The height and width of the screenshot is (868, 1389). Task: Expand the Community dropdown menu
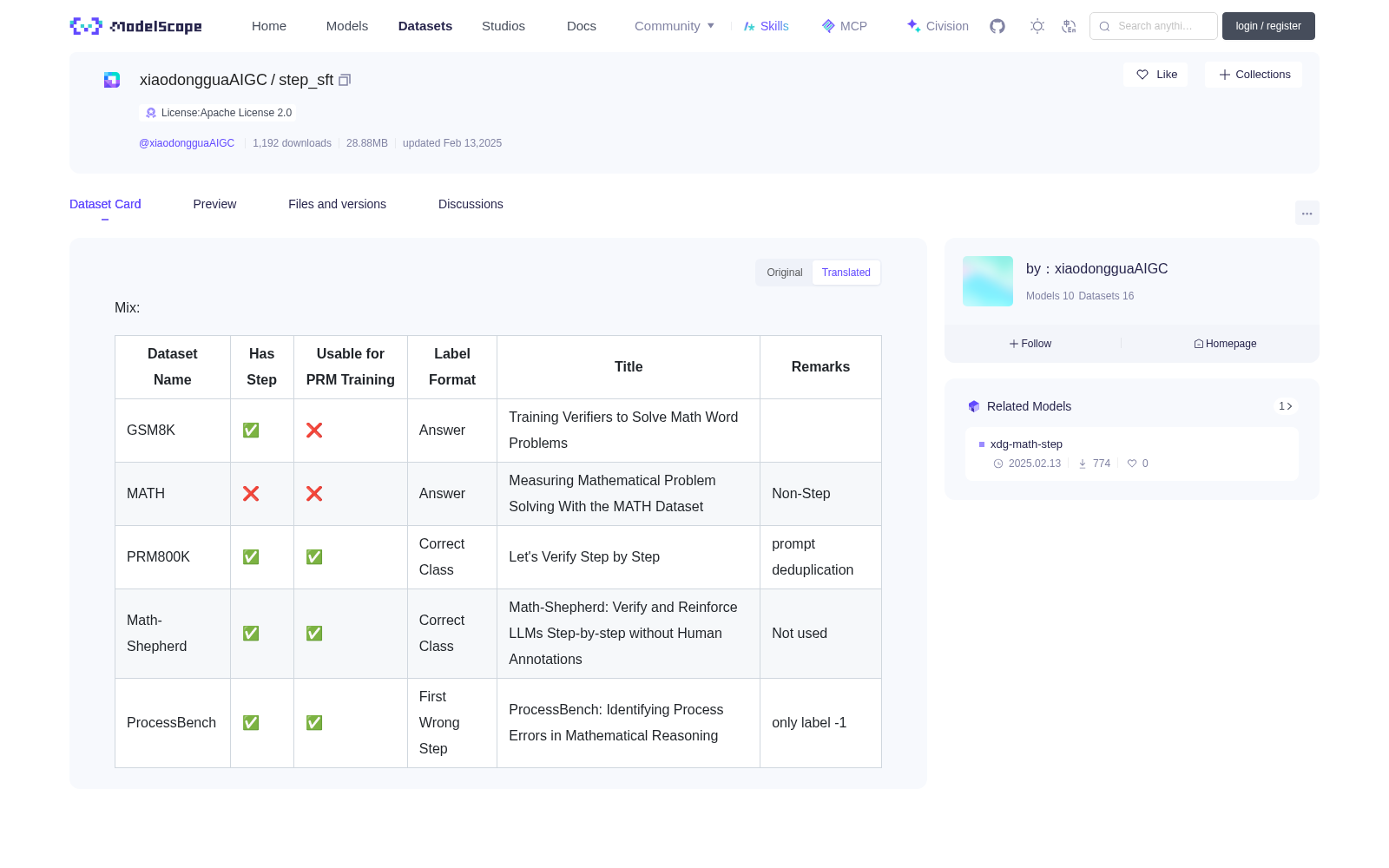click(x=675, y=26)
